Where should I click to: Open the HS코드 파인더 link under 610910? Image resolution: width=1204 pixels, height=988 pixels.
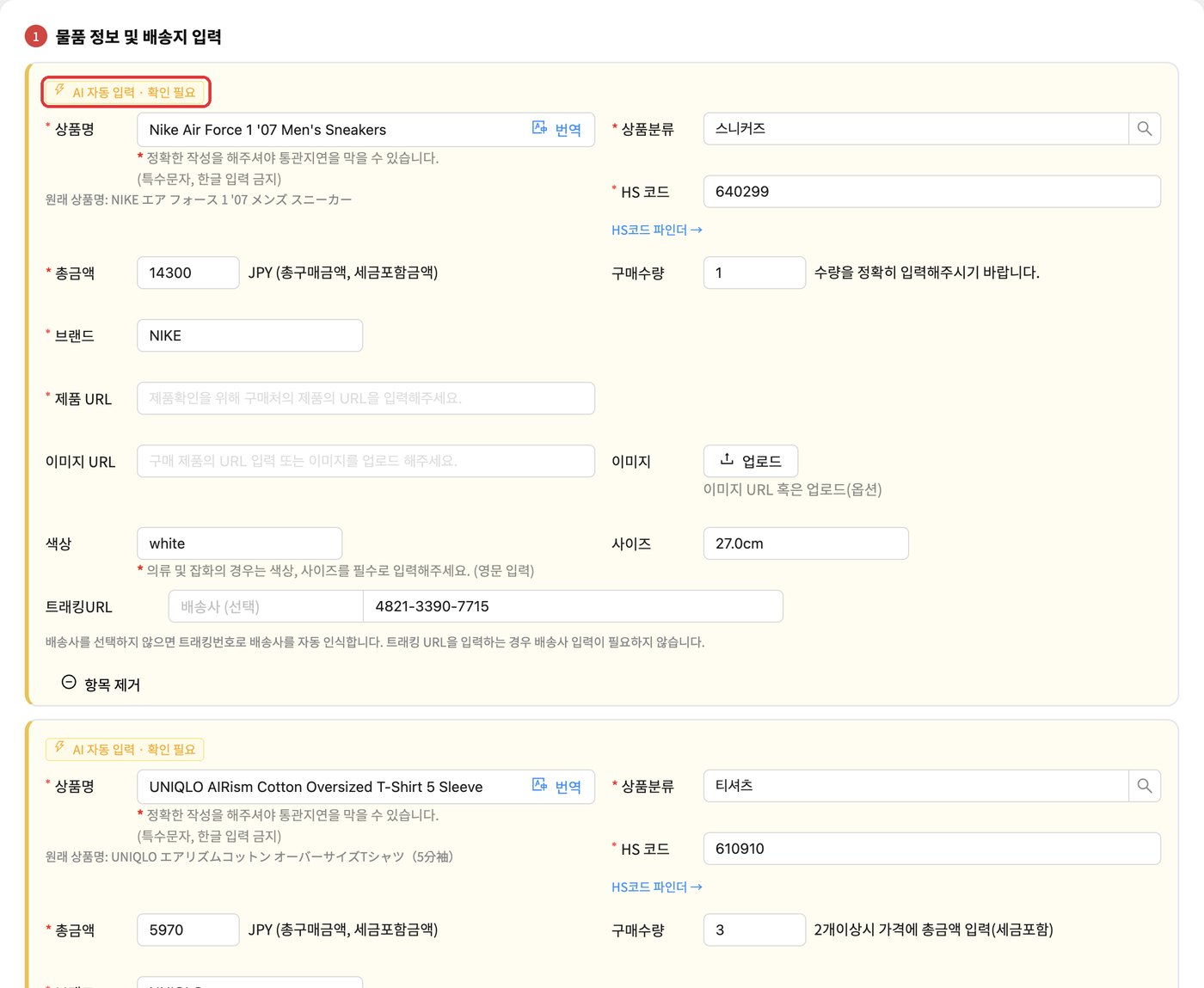pyautogui.click(x=657, y=887)
